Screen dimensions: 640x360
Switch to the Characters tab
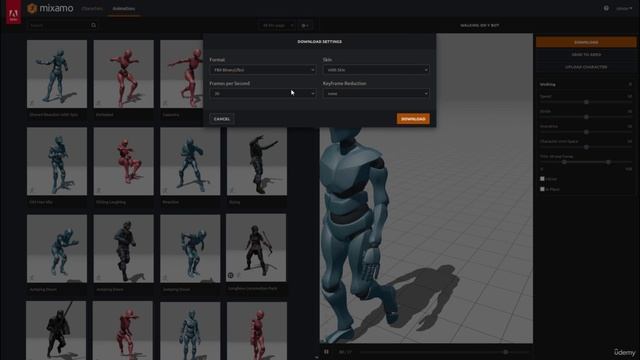point(92,9)
